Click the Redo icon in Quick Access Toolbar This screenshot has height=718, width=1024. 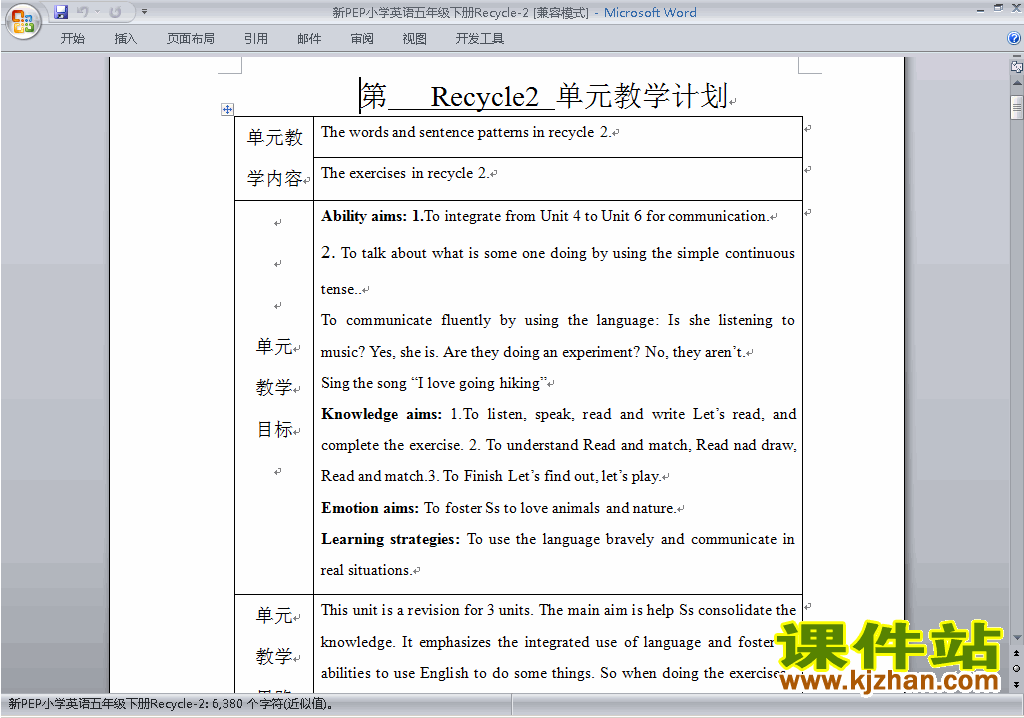coord(115,12)
